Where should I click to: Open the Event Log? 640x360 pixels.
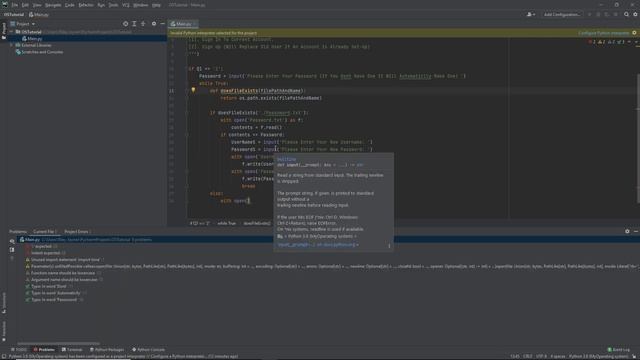pyautogui.click(x=619, y=350)
